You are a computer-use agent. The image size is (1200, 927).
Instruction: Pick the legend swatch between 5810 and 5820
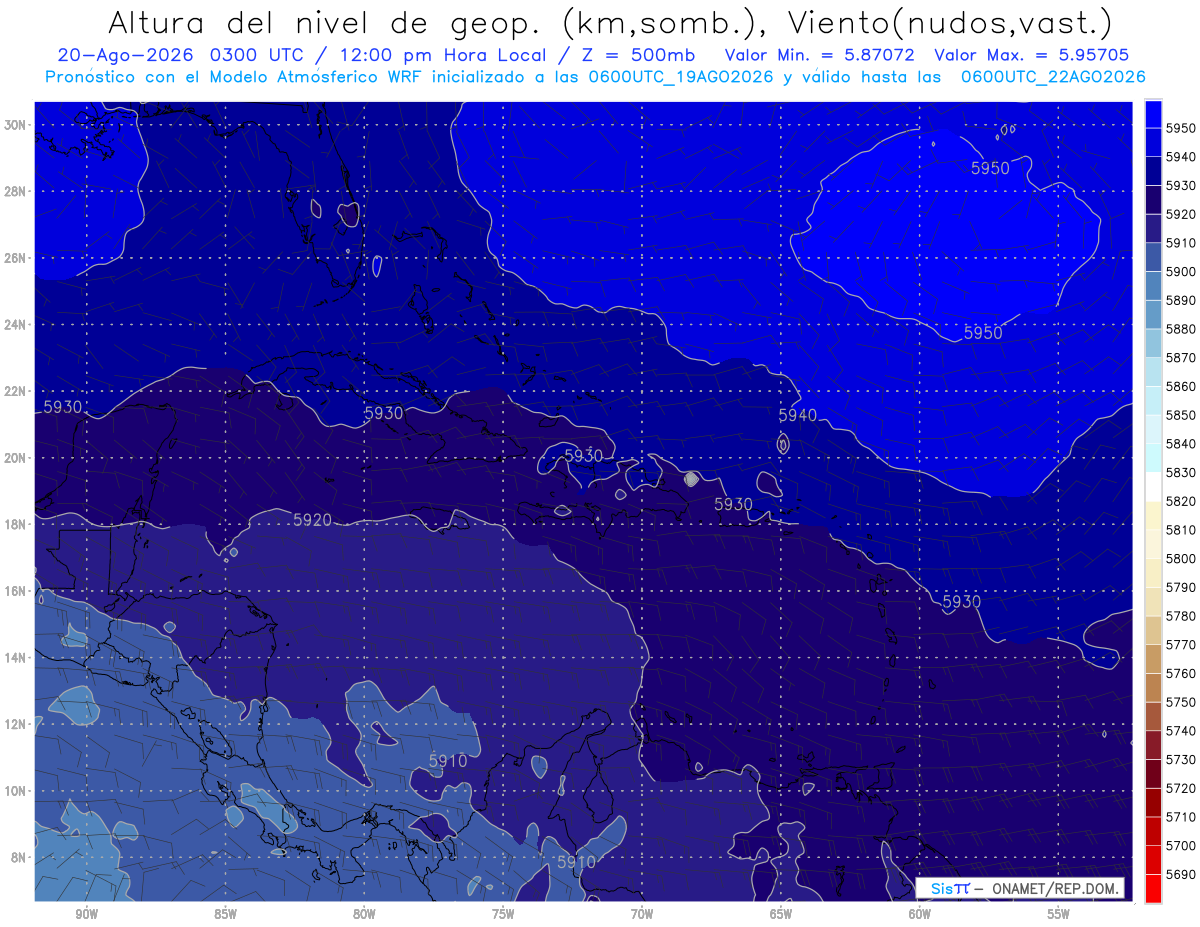1153,515
